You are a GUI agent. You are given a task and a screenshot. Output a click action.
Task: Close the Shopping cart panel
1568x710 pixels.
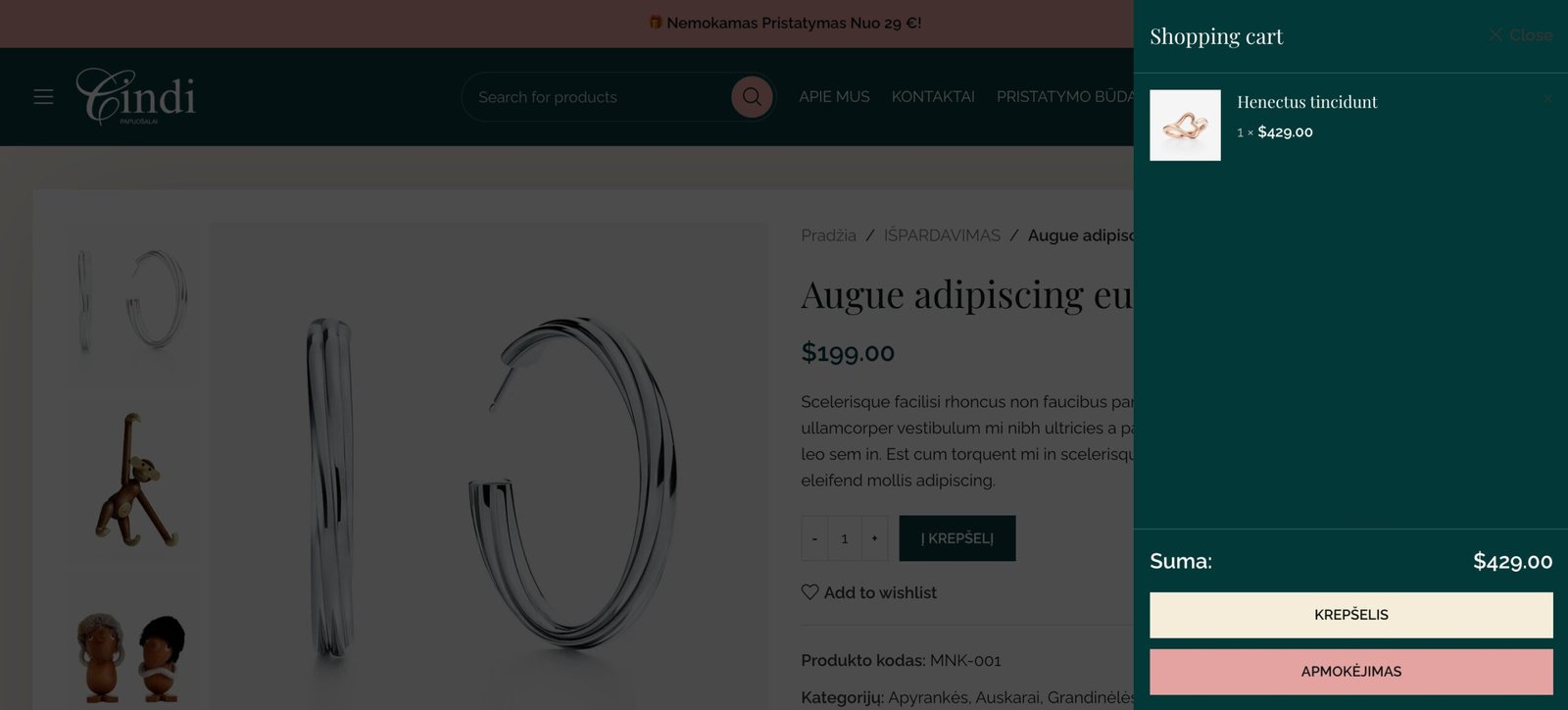[1520, 35]
